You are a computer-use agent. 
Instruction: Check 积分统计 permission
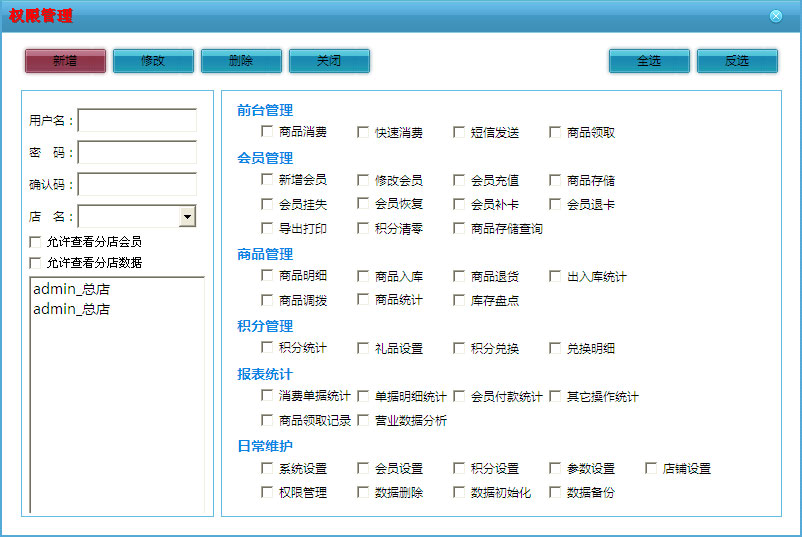click(266, 347)
